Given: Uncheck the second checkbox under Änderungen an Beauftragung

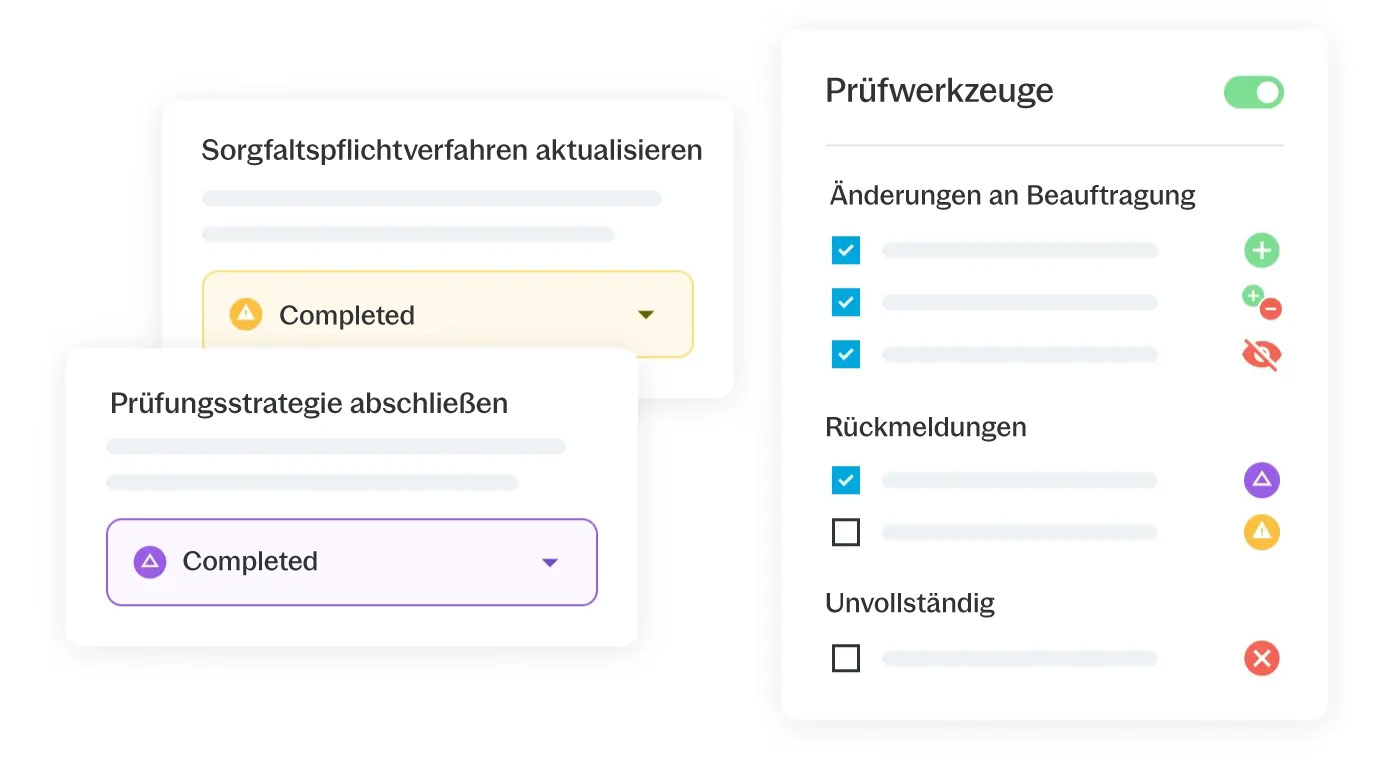Looking at the screenshot, I should click(x=846, y=302).
